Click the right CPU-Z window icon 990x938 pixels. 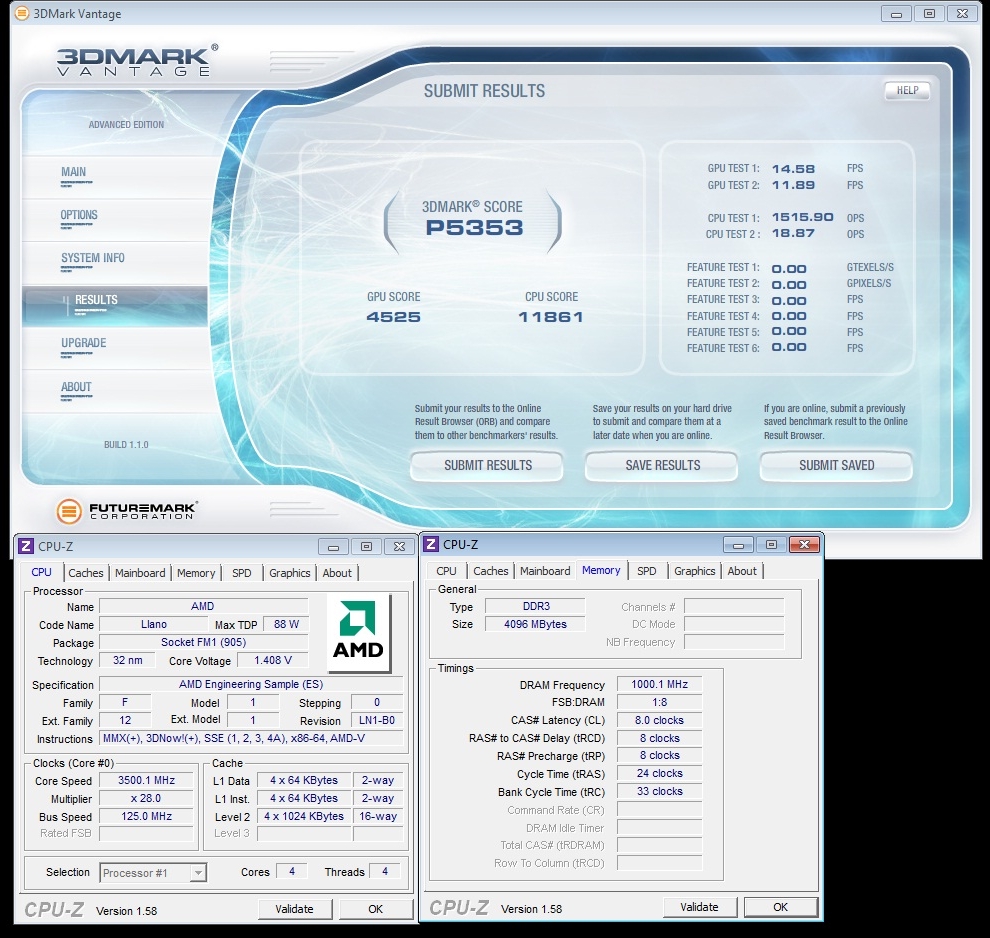431,544
